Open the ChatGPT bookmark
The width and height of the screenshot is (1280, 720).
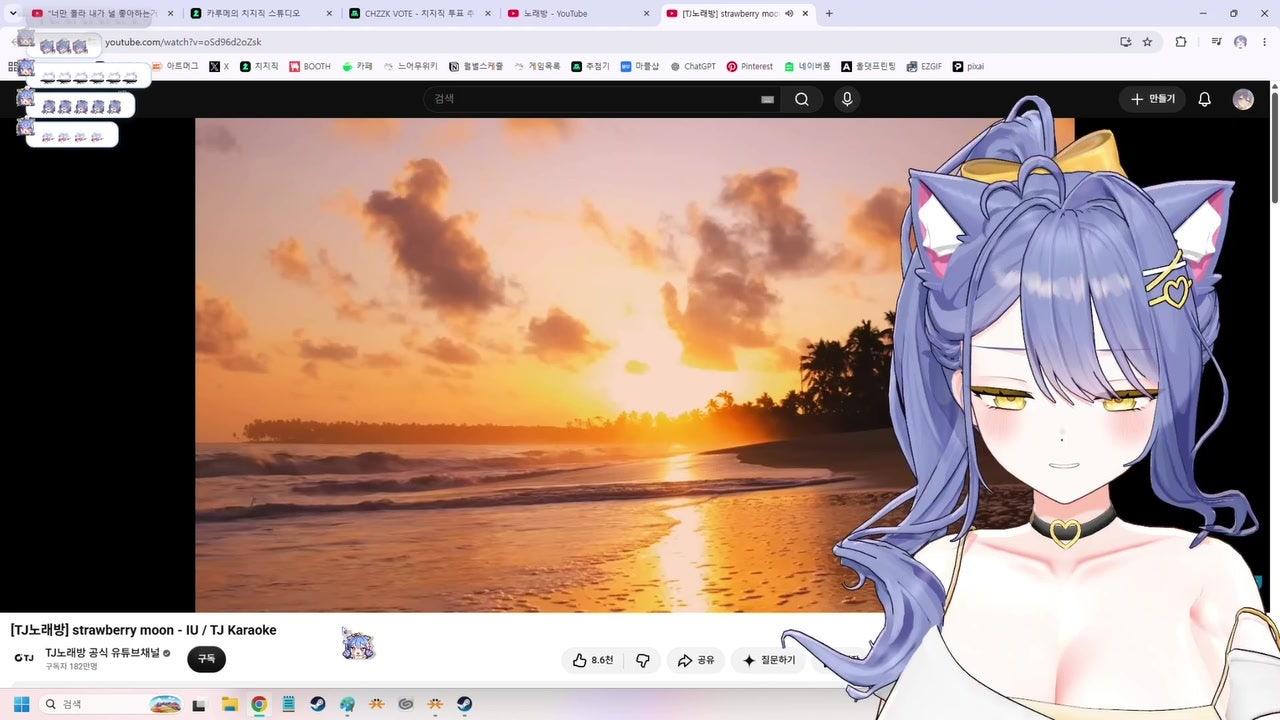tap(693, 66)
